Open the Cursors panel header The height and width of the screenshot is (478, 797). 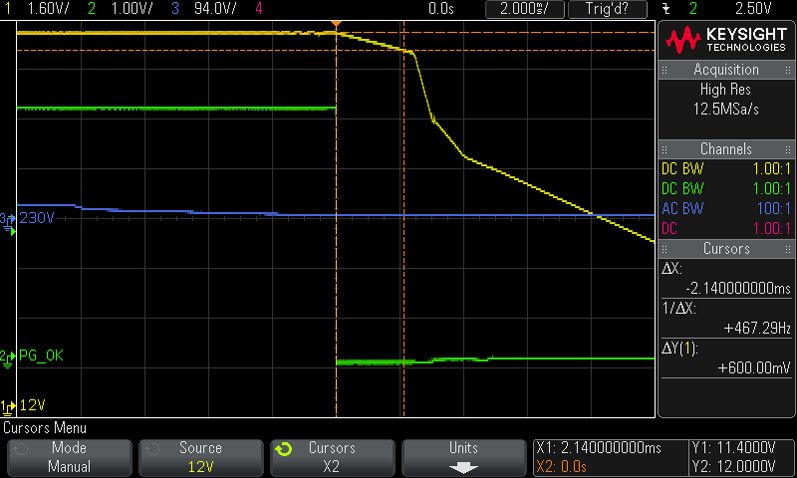pyautogui.click(x=726, y=249)
